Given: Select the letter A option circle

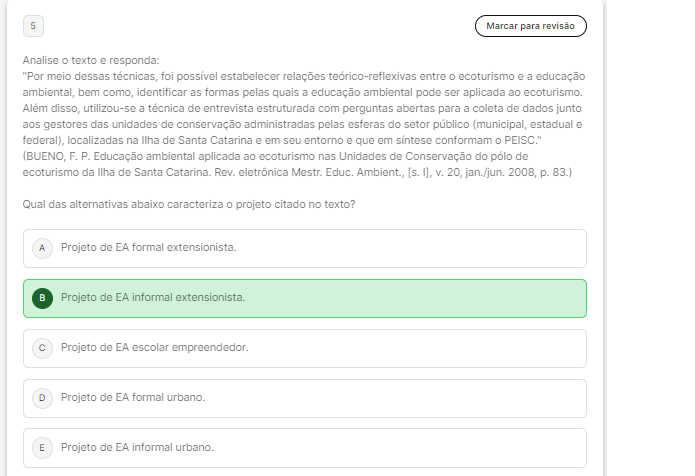Looking at the screenshot, I should (x=42, y=247).
